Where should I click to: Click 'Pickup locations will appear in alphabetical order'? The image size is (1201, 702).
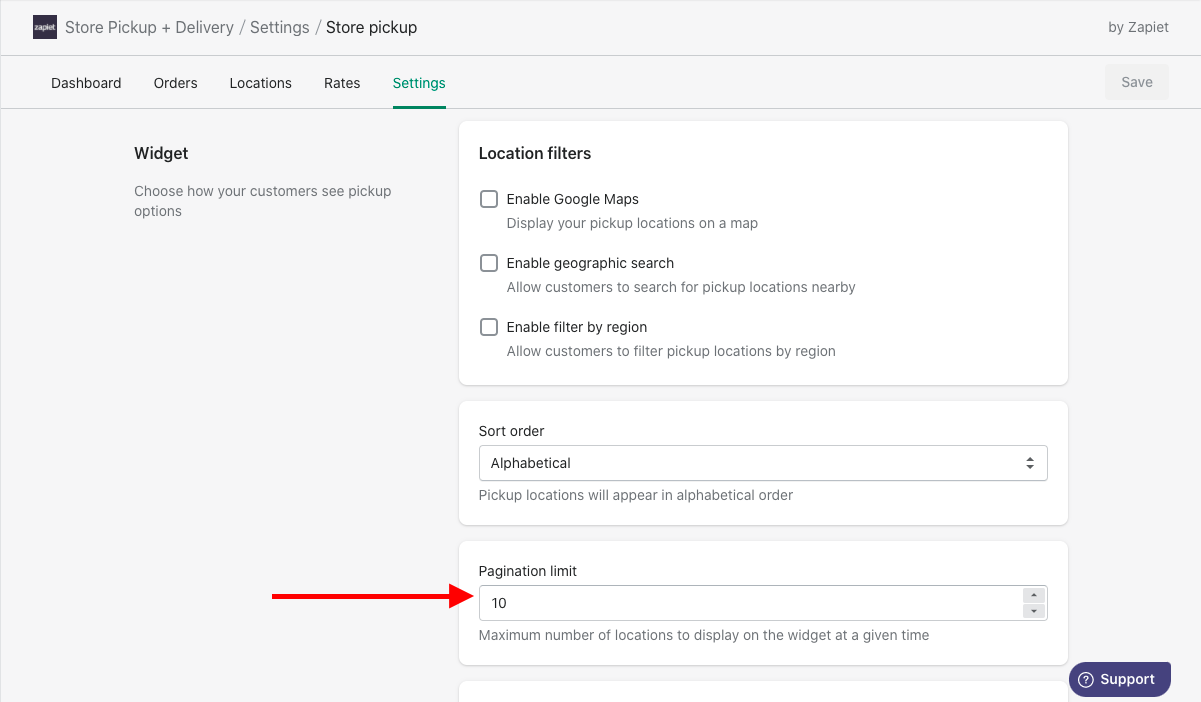pos(636,495)
